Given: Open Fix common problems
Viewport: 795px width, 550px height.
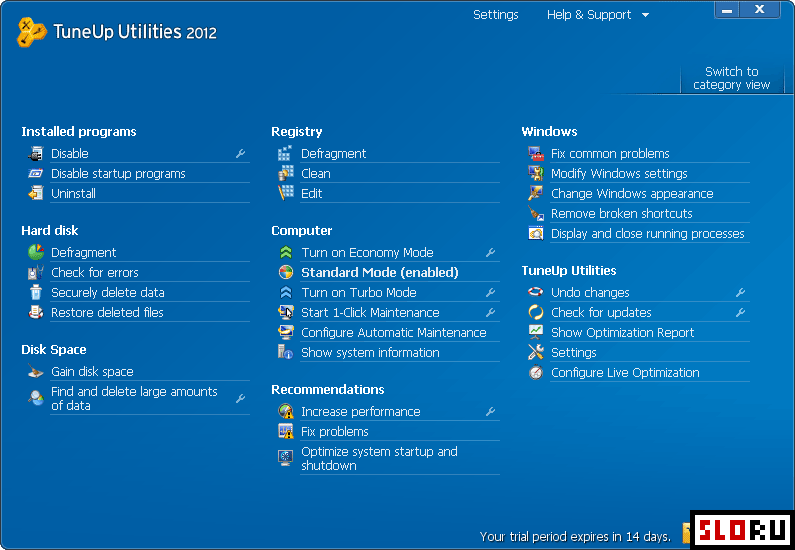Looking at the screenshot, I should (x=610, y=153).
